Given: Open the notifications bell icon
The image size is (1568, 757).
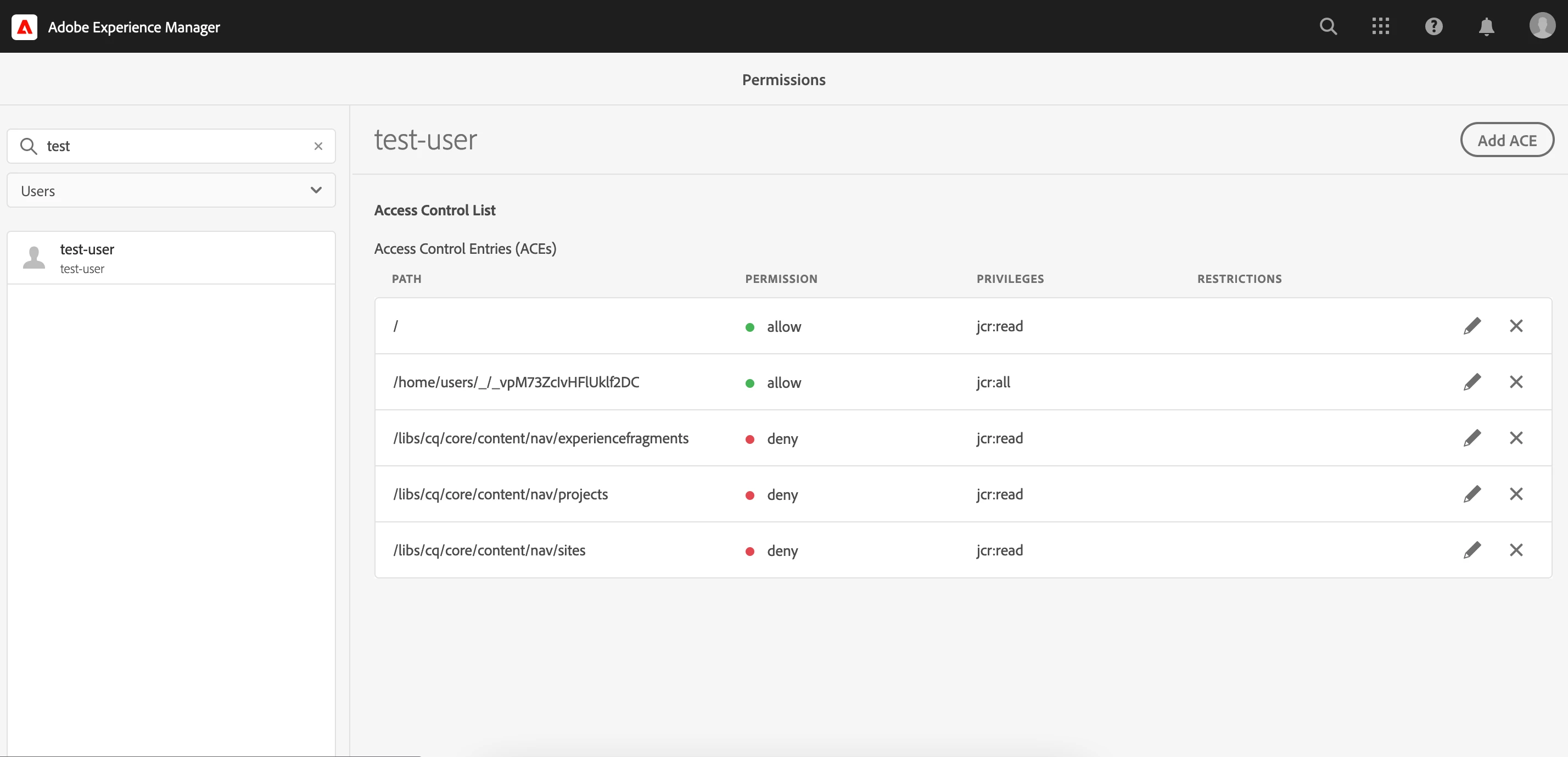Looking at the screenshot, I should coord(1486,26).
